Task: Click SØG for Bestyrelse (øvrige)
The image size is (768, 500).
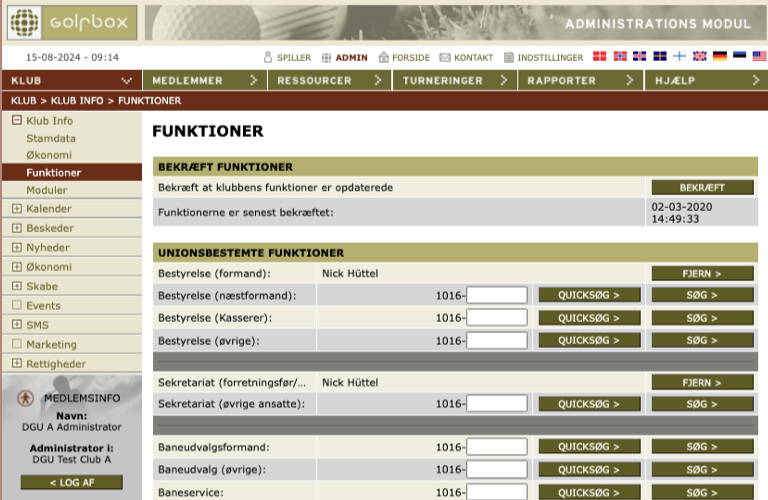Action: pyautogui.click(x=702, y=340)
